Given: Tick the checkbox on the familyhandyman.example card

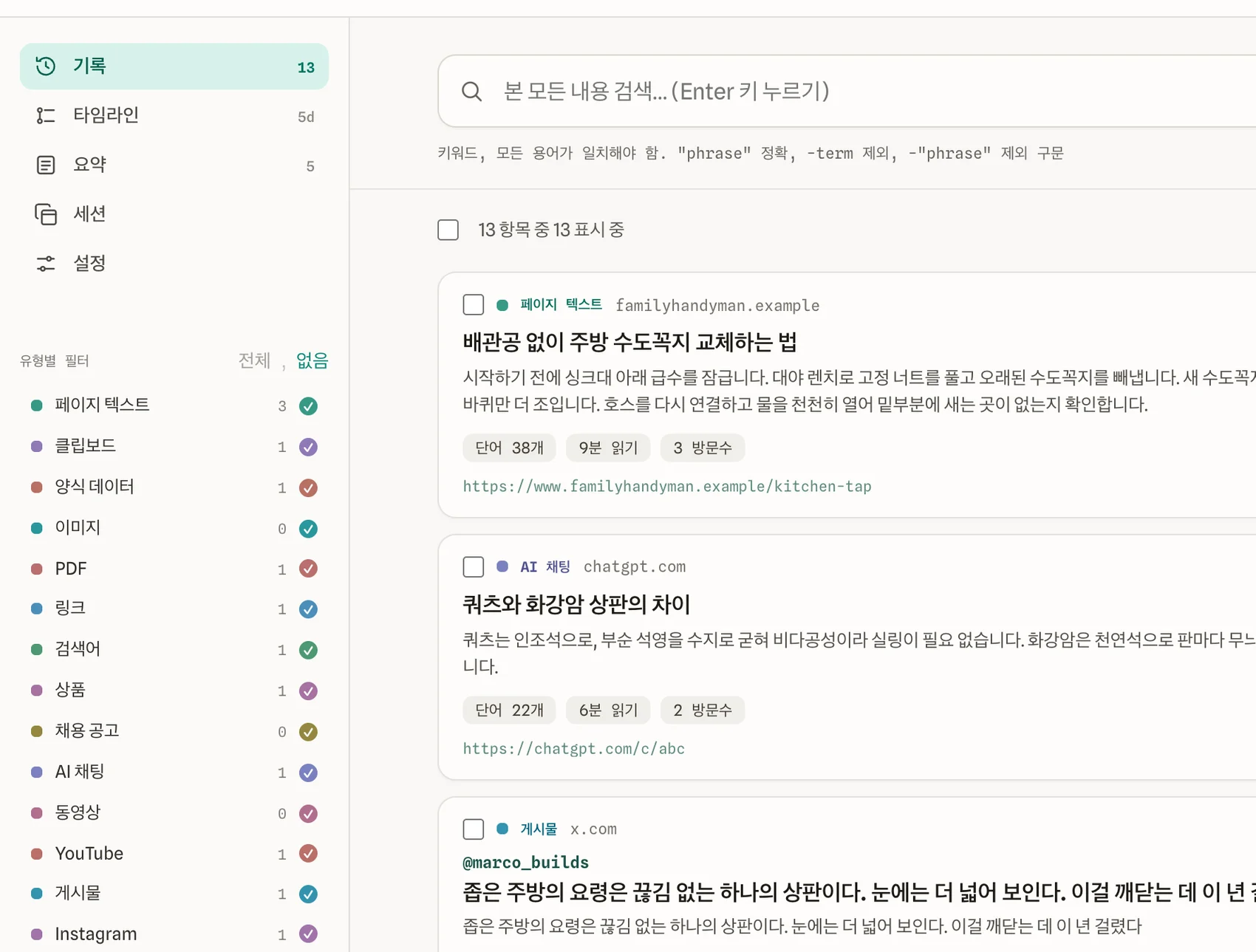Looking at the screenshot, I should (x=474, y=305).
